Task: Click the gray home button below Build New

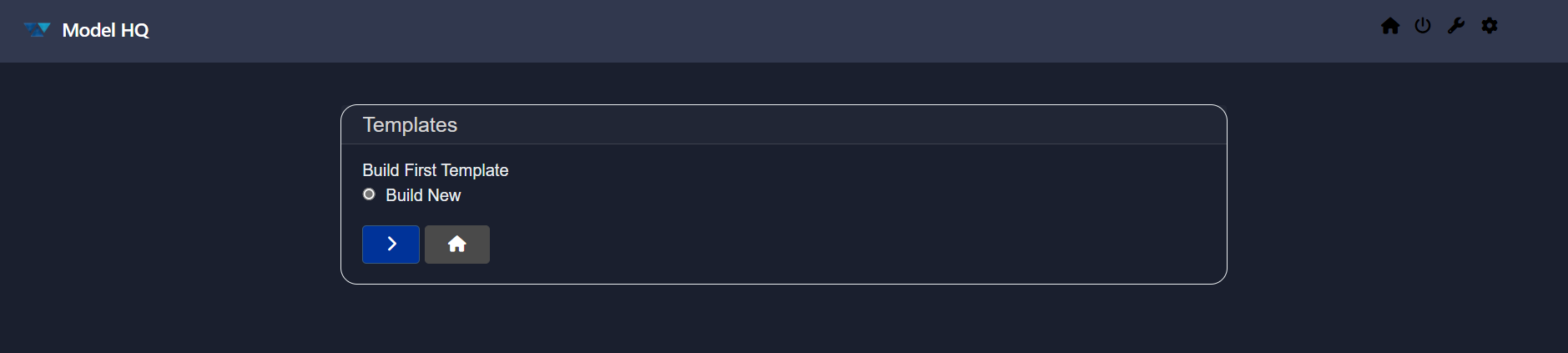Action: 456,245
